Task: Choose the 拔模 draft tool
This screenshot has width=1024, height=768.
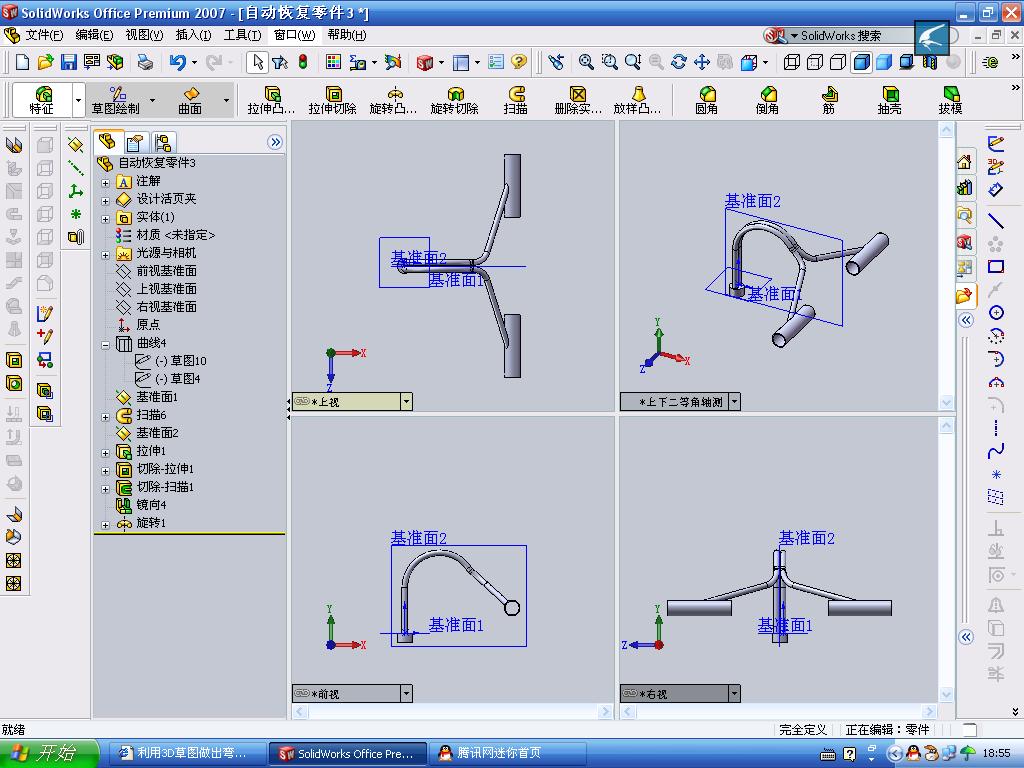Action: click(x=950, y=101)
